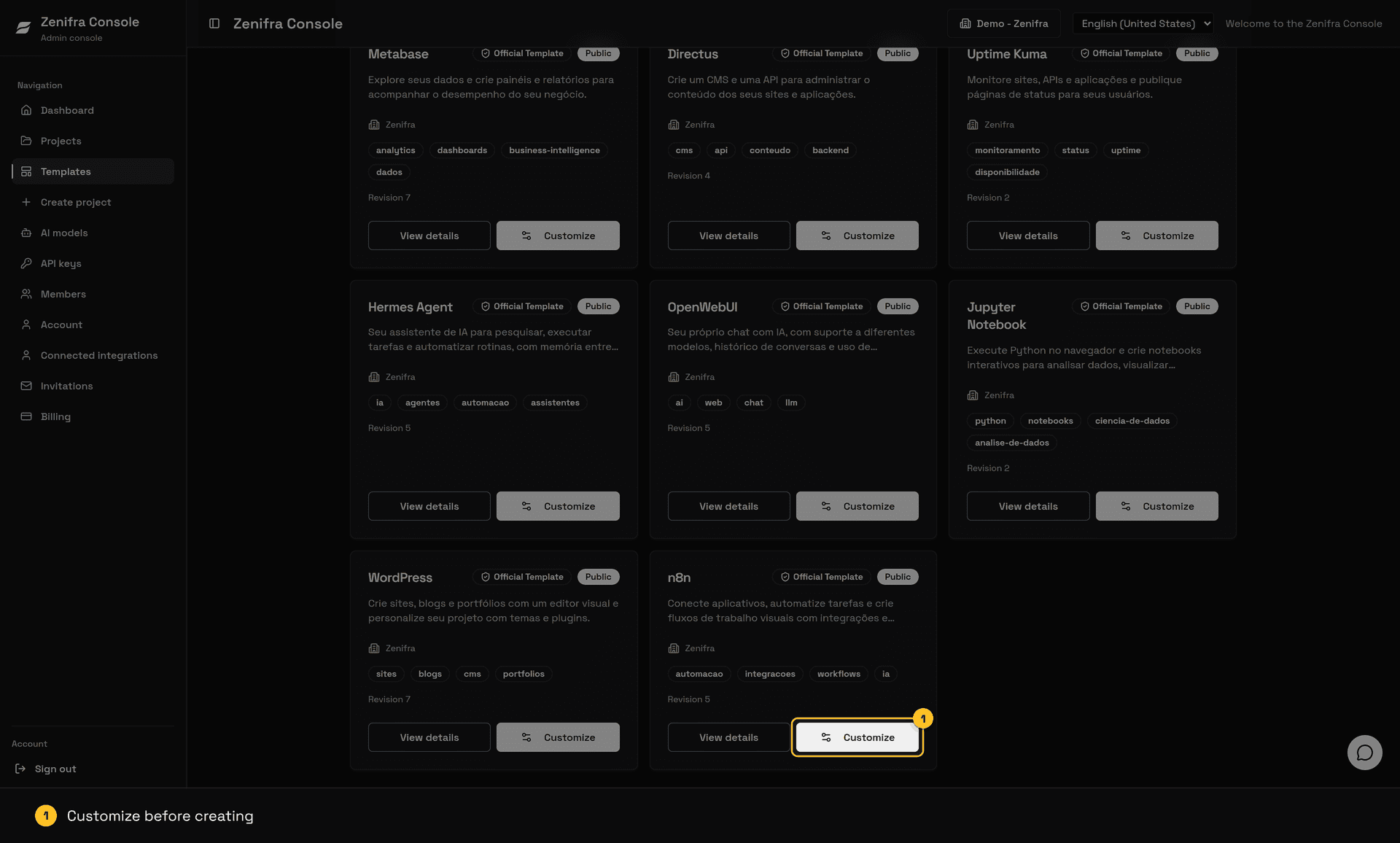Customize the Jupyter Notebook template
Image resolution: width=1400 pixels, height=843 pixels.
(1156, 506)
